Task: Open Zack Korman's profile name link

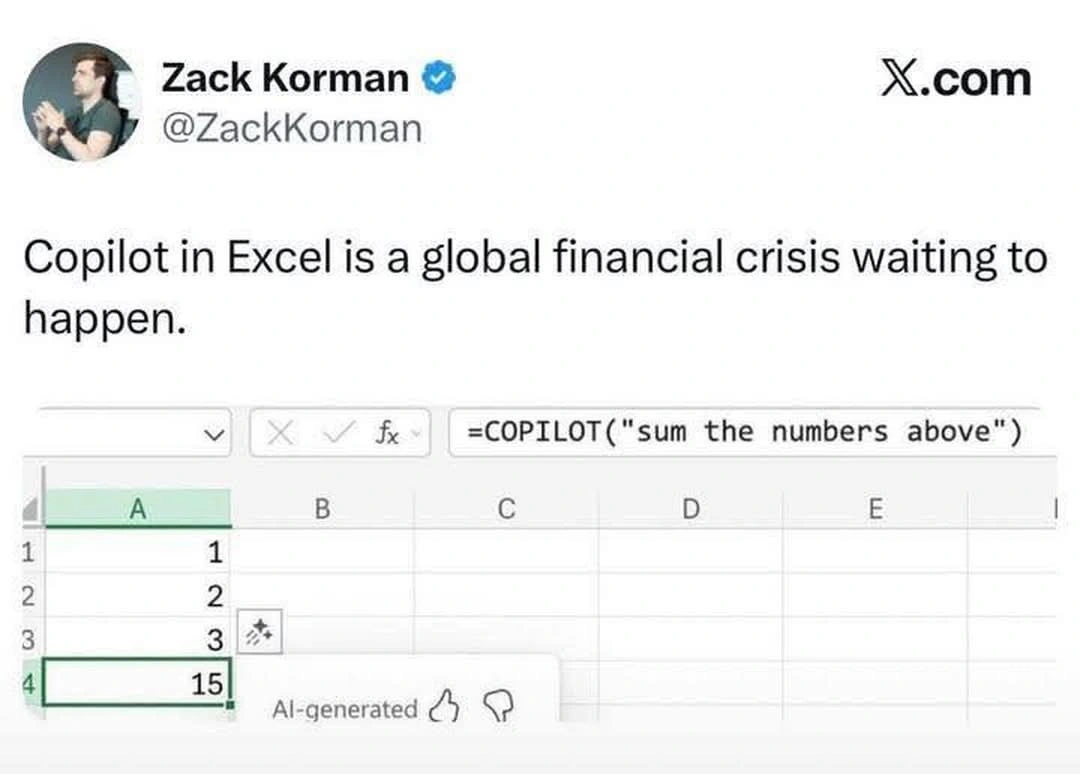Action: (x=285, y=78)
